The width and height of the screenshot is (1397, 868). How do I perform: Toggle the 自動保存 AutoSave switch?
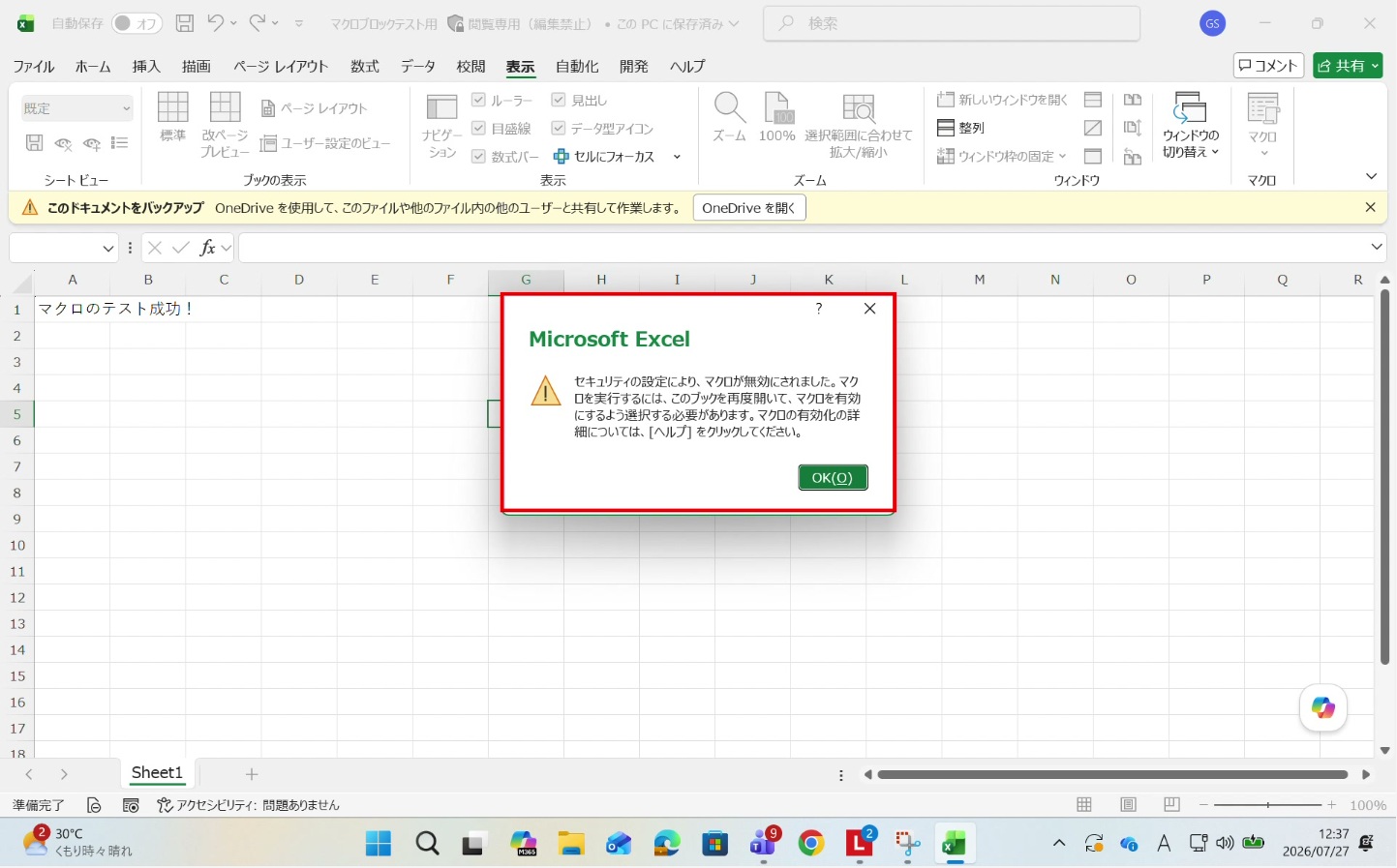click(x=137, y=23)
